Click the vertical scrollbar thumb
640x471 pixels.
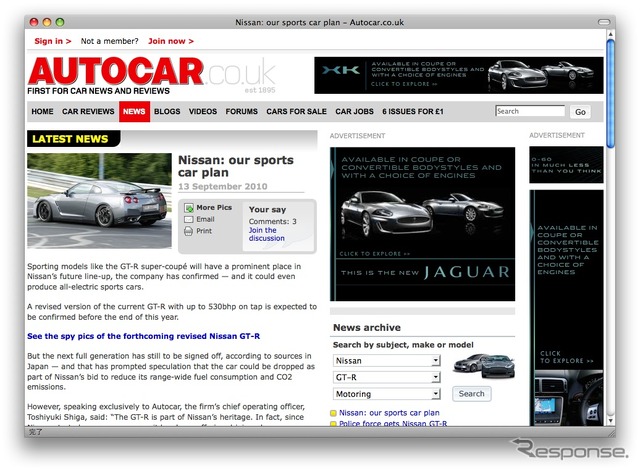pos(611,94)
